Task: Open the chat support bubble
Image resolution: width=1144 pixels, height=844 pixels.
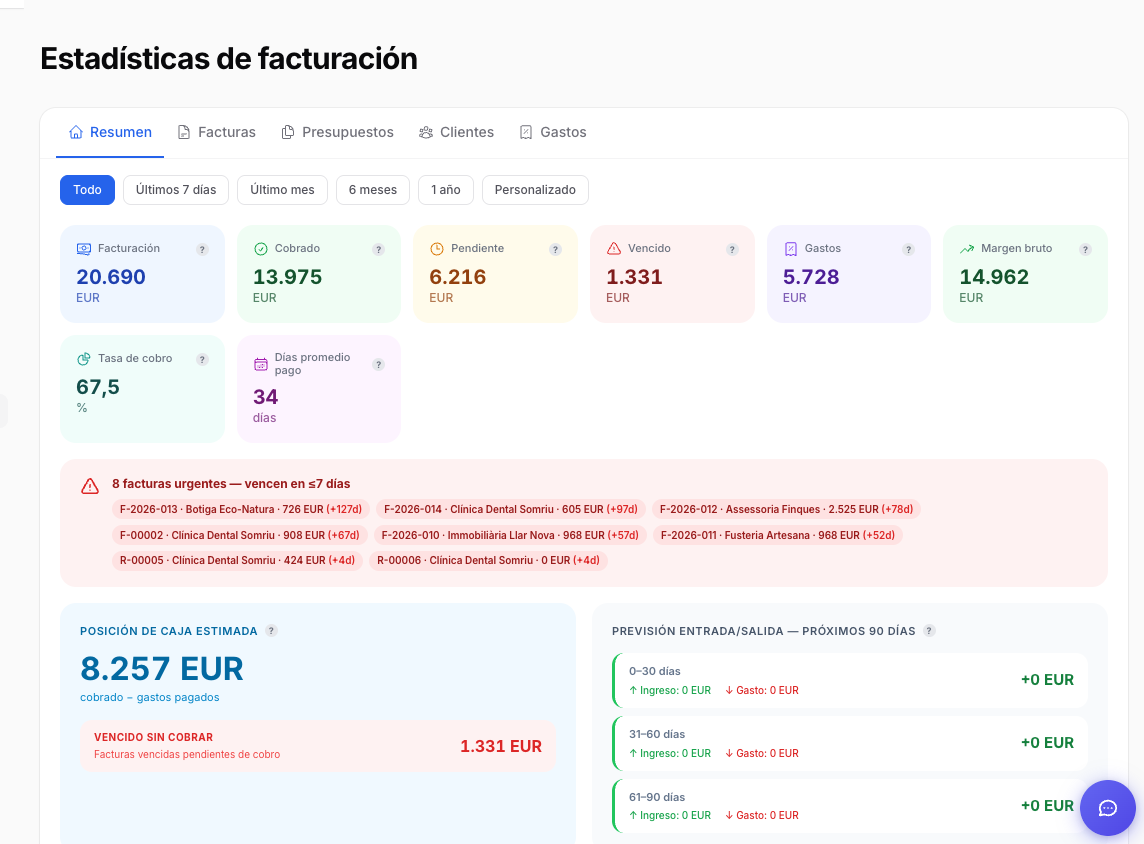Action: click(1108, 808)
